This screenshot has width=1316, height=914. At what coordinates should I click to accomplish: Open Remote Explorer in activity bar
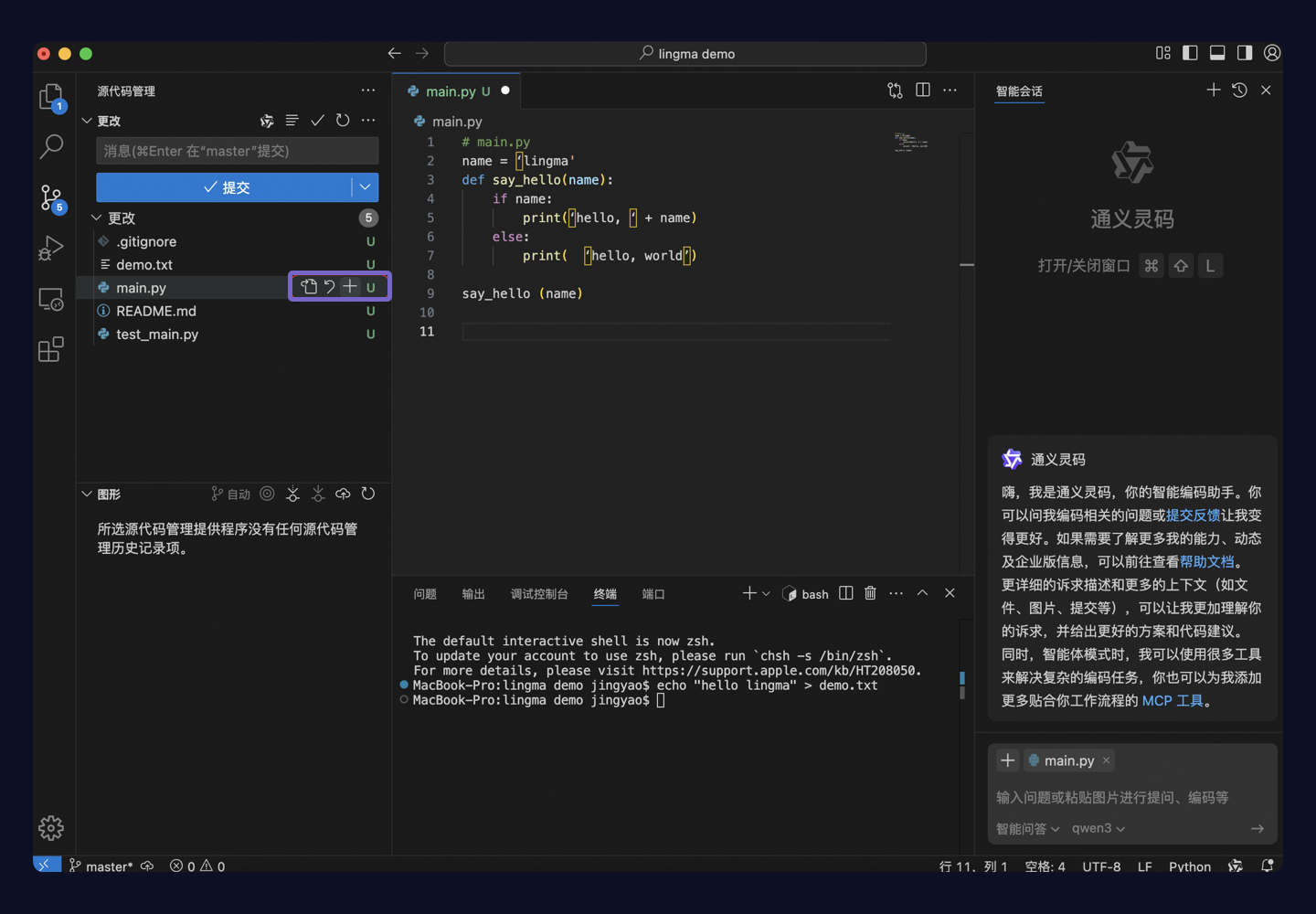51,299
